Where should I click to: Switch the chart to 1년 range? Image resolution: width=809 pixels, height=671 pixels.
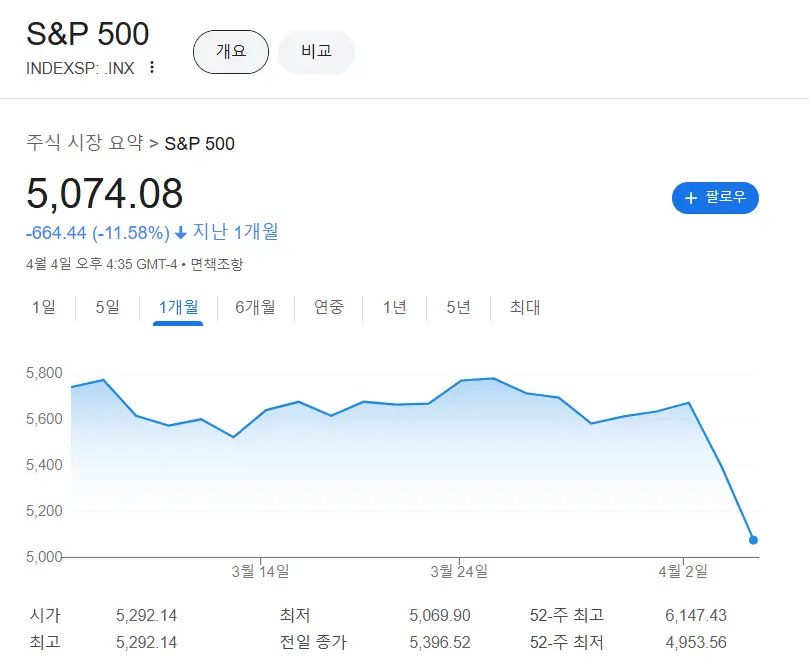coord(394,307)
